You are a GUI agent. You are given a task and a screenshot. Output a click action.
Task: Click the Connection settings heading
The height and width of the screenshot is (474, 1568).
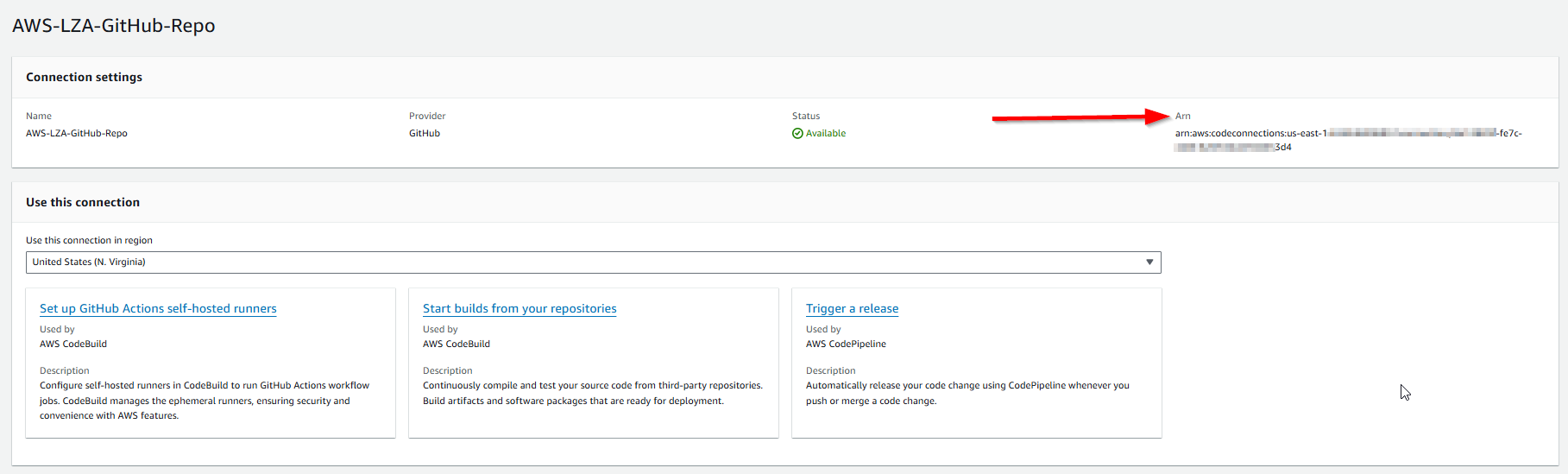84,77
